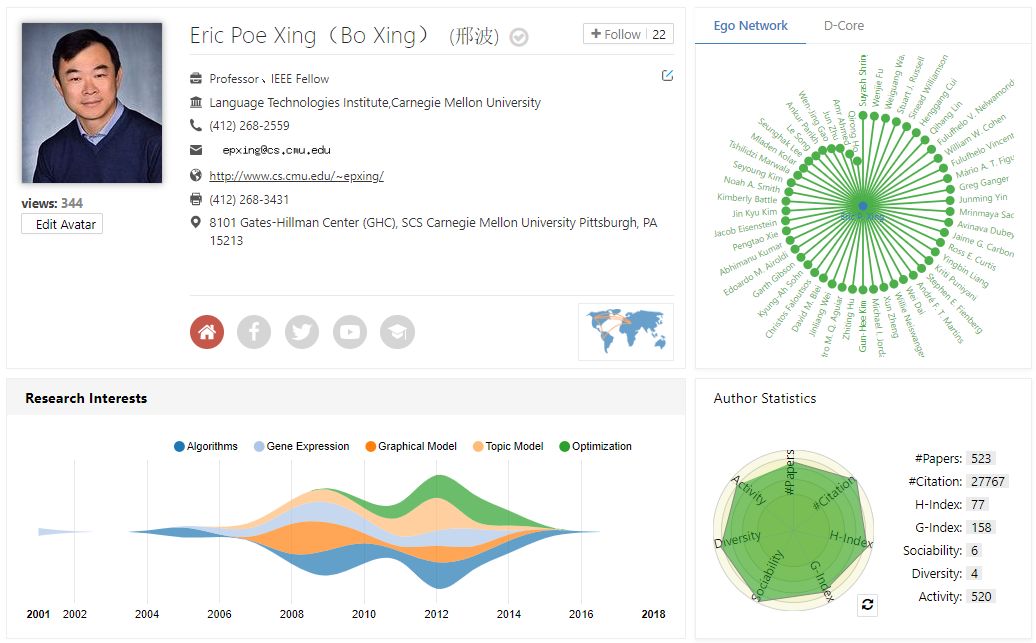
Task: Click the verified checkmark beside the name
Action: [519, 37]
